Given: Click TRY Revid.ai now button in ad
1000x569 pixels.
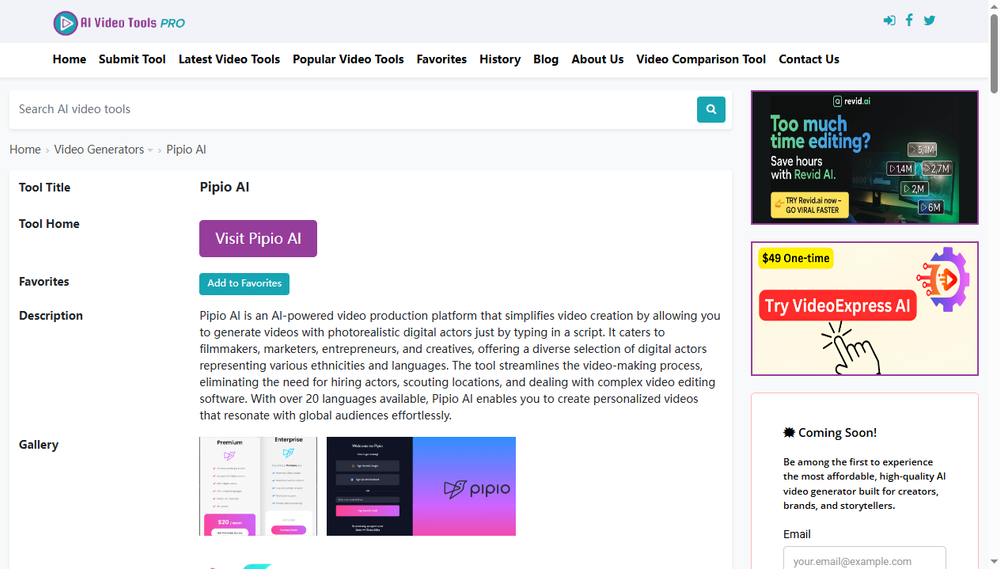Looking at the screenshot, I should [810, 205].
